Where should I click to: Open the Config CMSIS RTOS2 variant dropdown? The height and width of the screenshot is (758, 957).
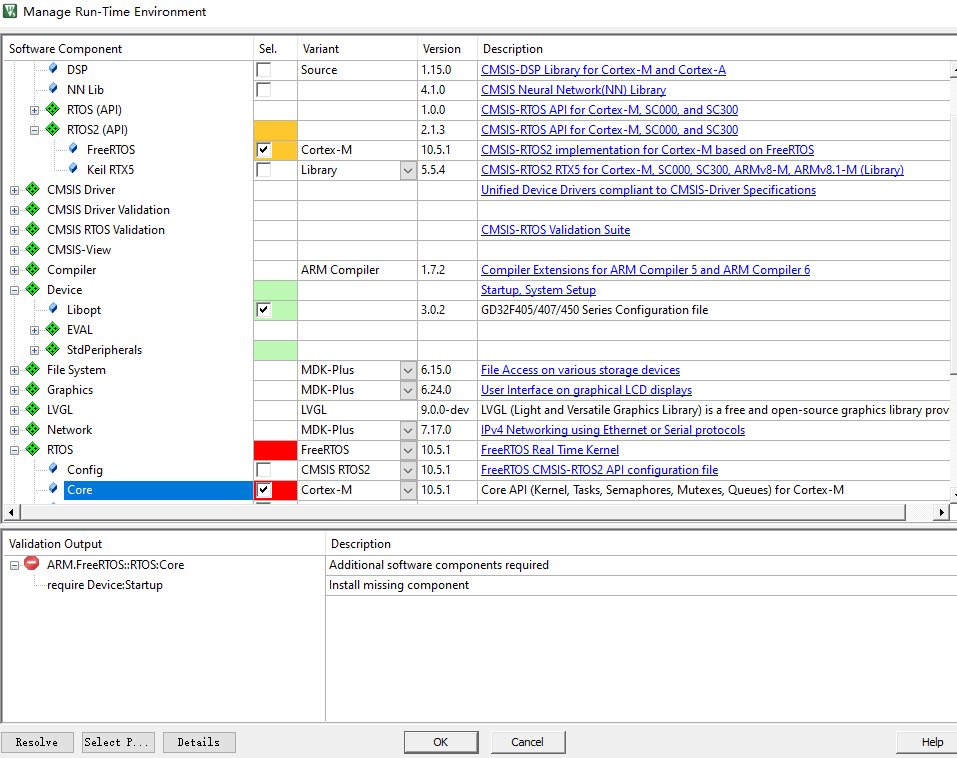point(408,470)
